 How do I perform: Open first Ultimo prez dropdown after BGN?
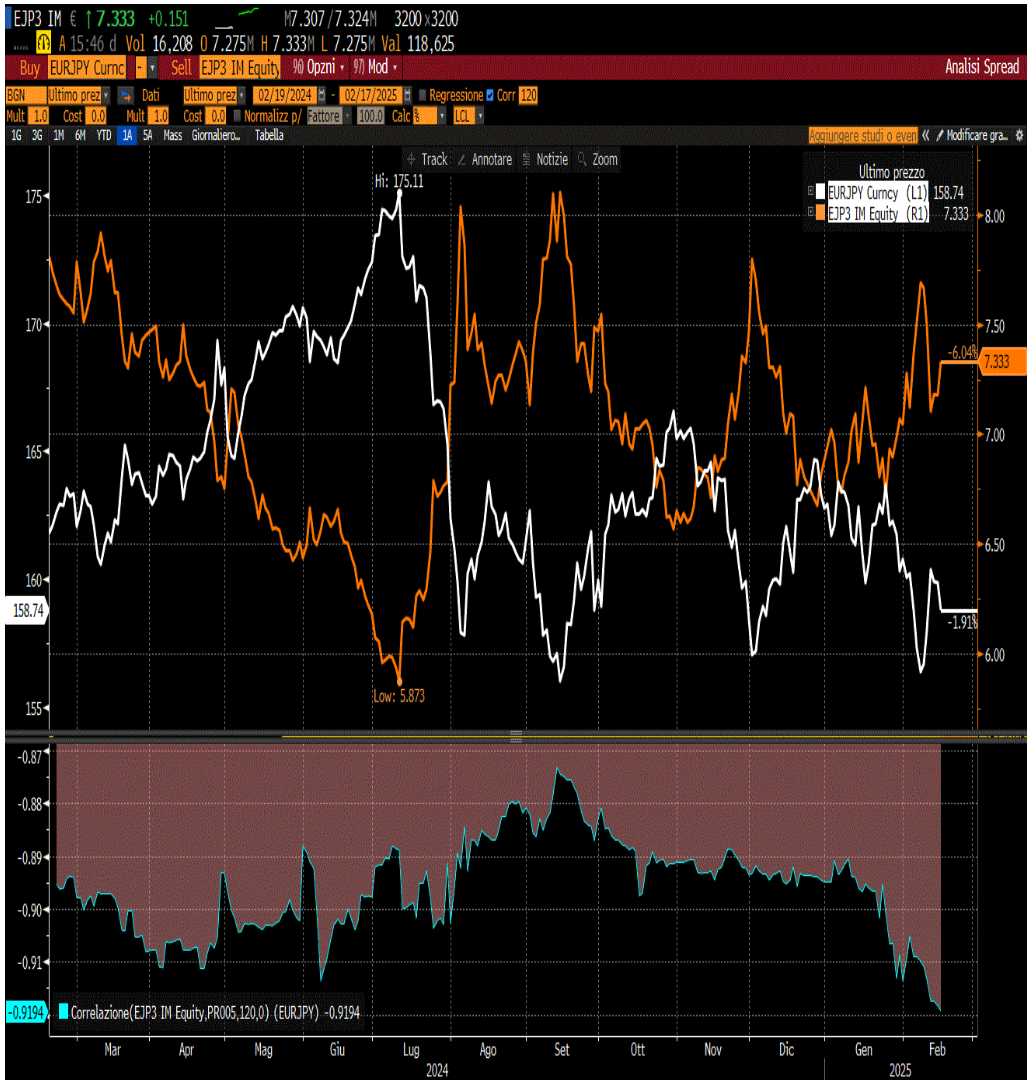(106, 95)
